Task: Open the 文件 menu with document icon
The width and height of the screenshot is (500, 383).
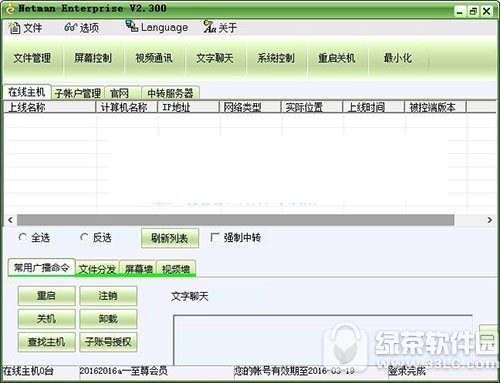Action: [x=25, y=28]
